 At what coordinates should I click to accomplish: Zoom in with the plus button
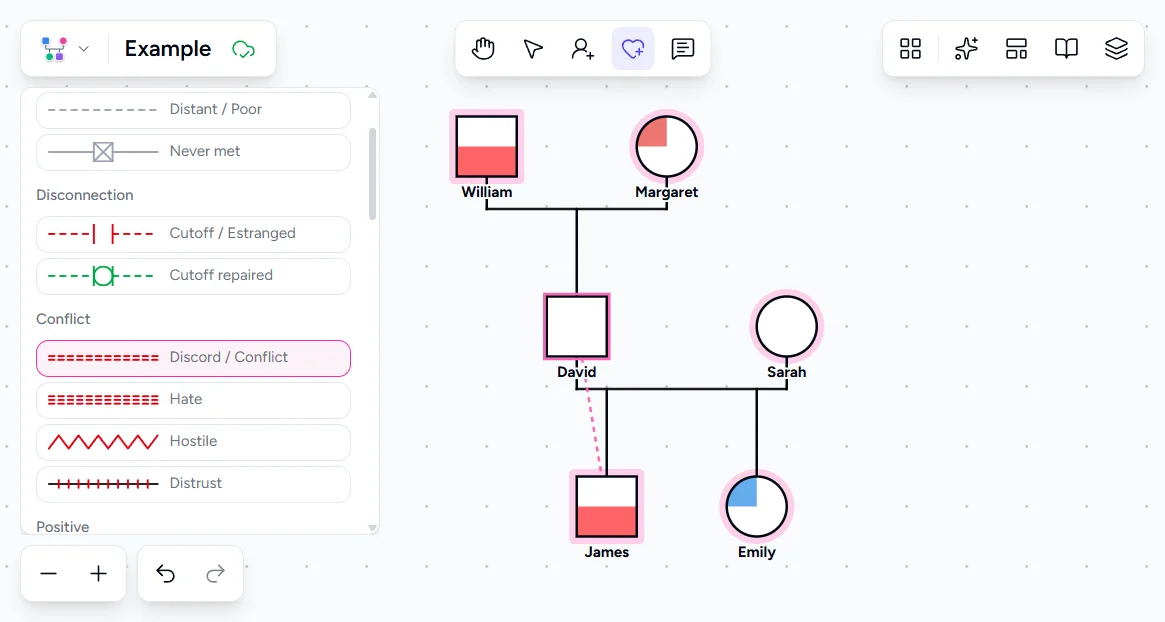coord(98,574)
